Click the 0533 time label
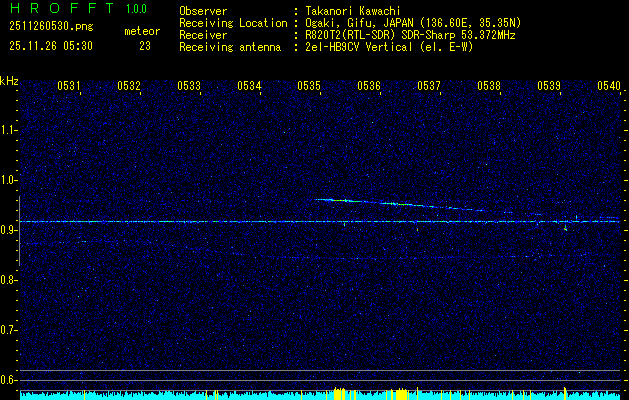629x400 pixels. (189, 87)
